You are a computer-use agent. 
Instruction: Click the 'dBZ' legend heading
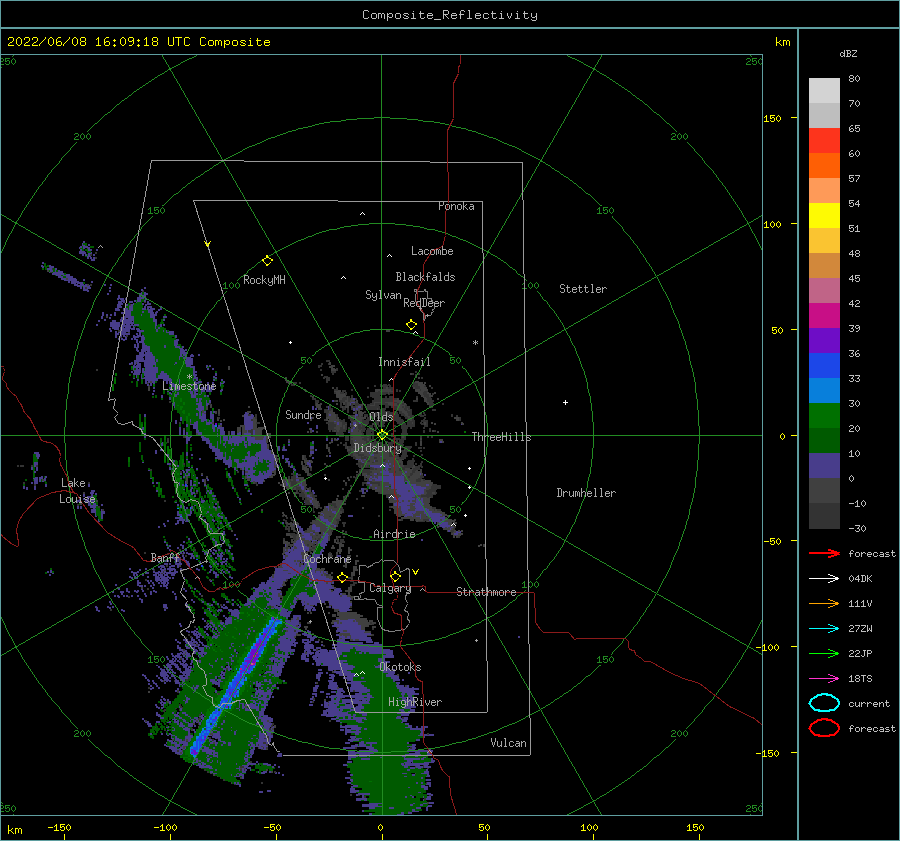(x=848, y=53)
